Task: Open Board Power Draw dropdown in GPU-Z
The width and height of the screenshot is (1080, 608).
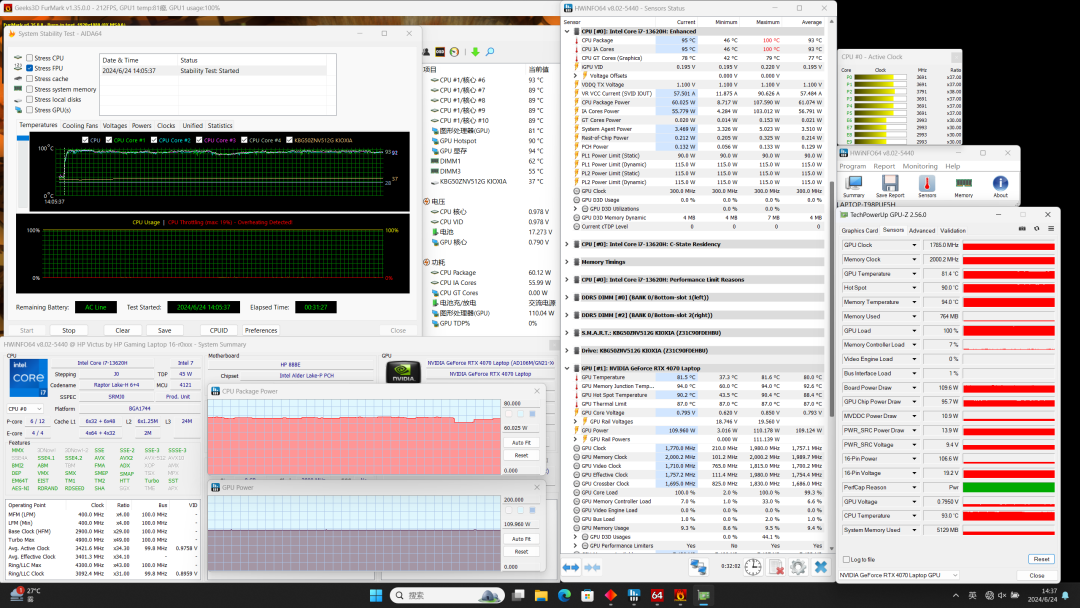Action: [915, 388]
